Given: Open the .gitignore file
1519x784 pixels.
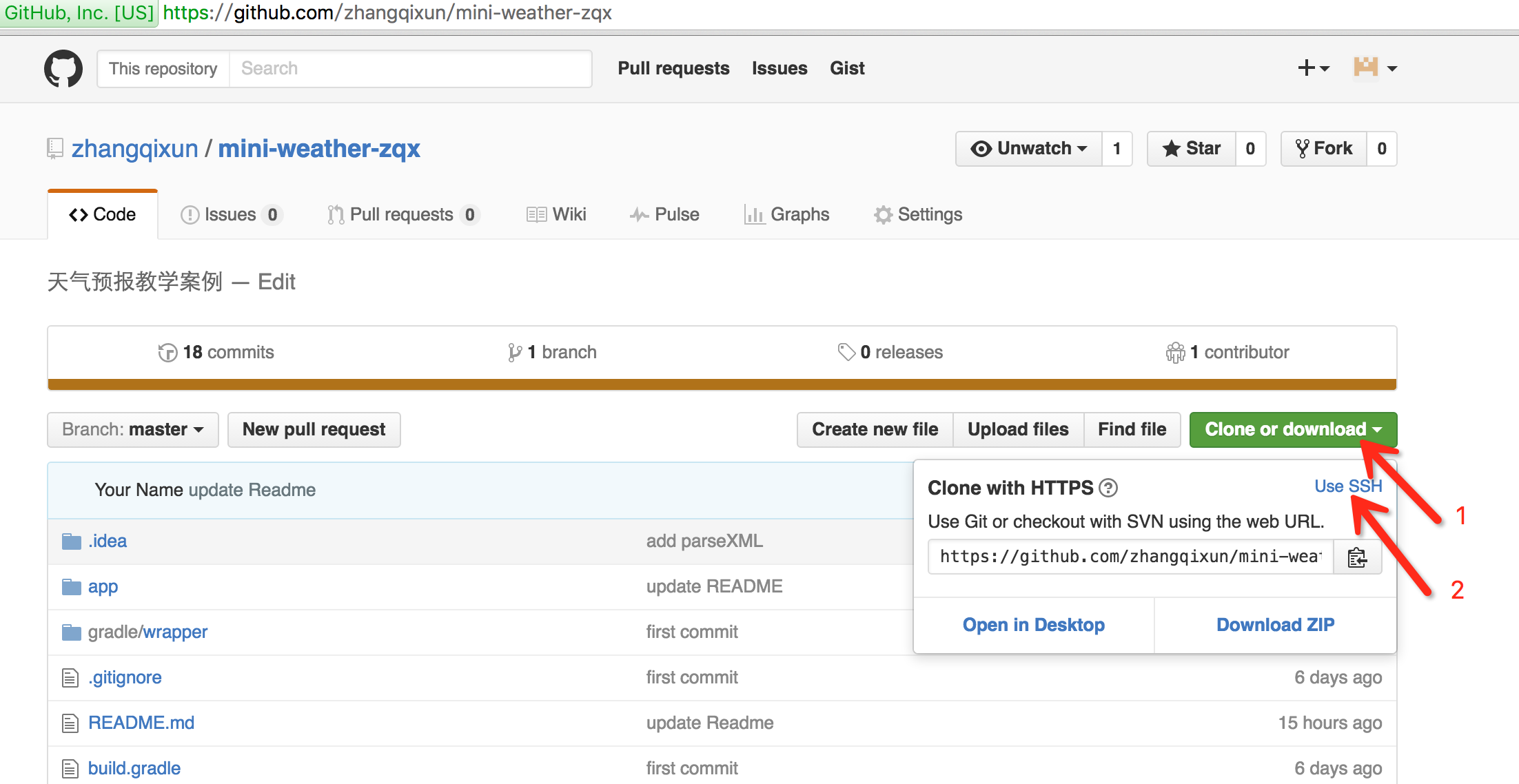Looking at the screenshot, I should click(125, 678).
